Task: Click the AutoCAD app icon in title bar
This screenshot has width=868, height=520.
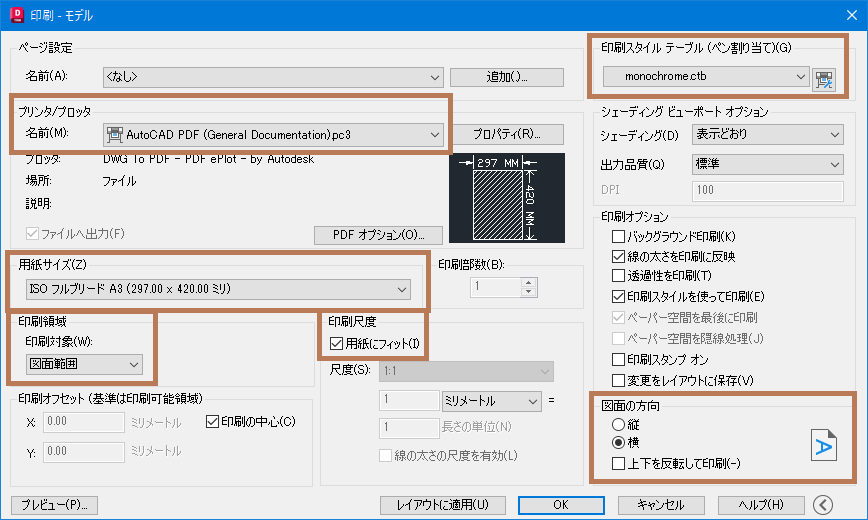Action: (17, 15)
